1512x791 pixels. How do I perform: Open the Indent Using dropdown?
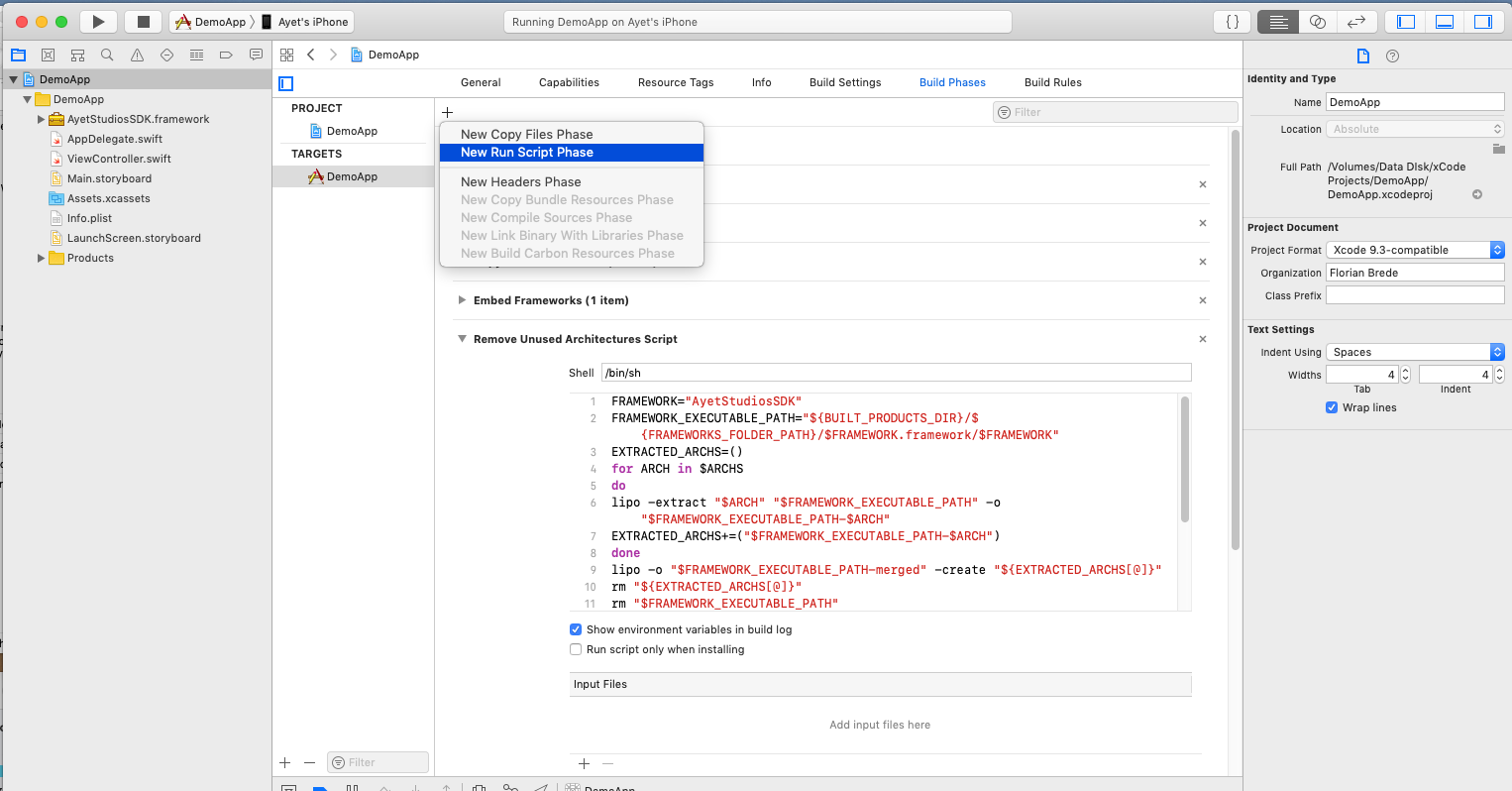[x=1415, y=352]
